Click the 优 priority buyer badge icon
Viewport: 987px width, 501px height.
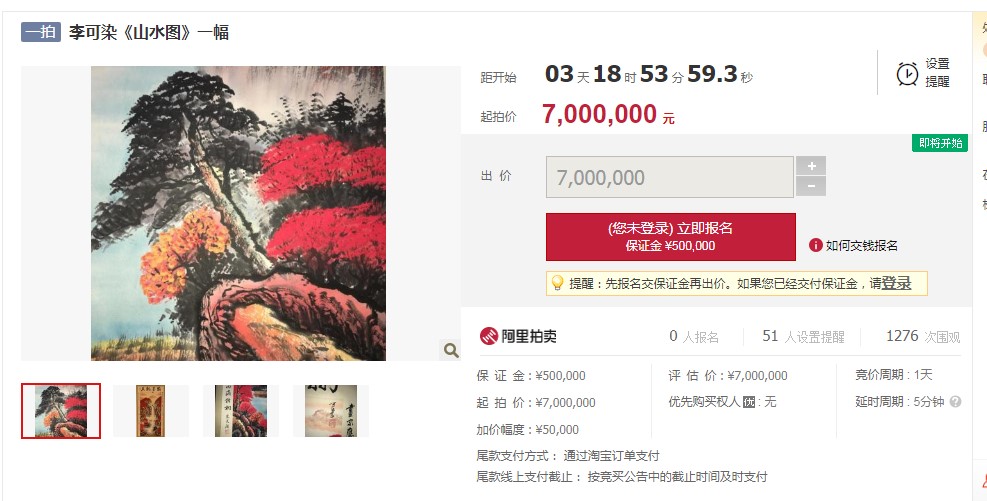(748, 402)
